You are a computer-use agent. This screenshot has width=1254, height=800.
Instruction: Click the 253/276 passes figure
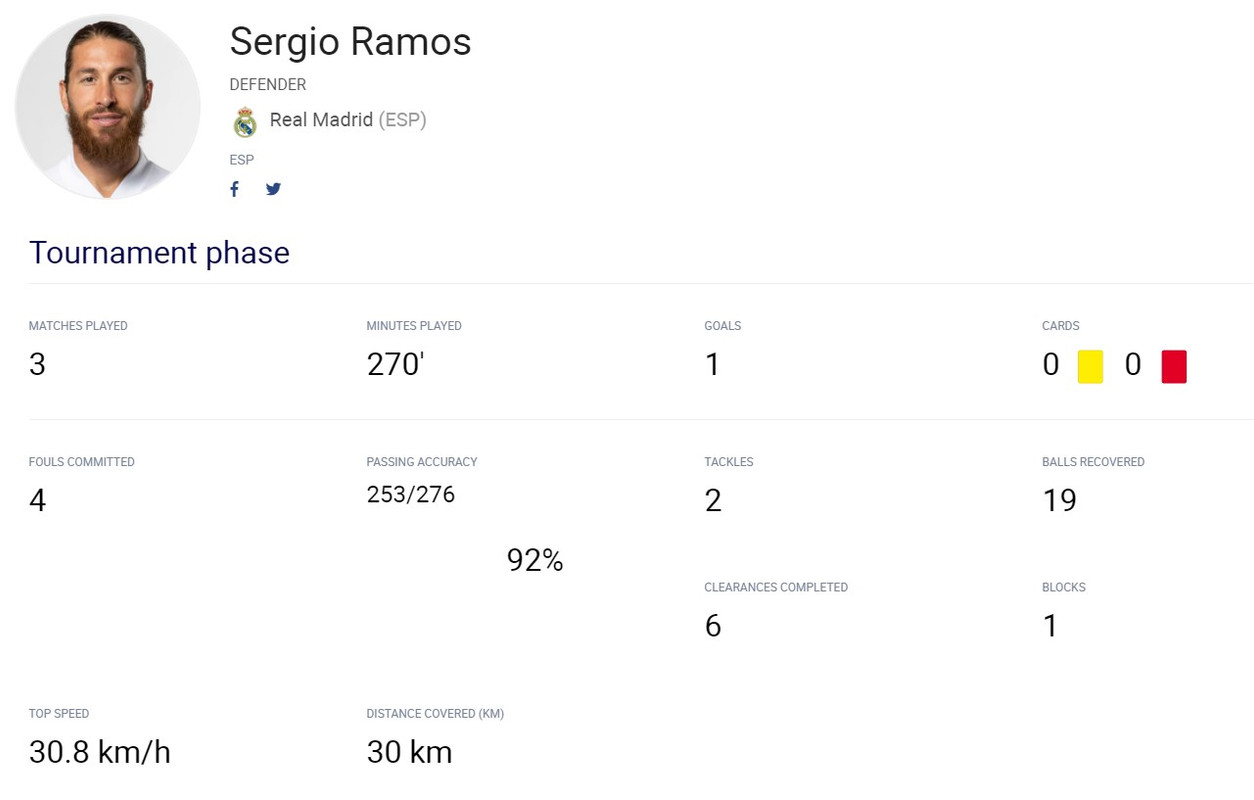click(x=411, y=494)
